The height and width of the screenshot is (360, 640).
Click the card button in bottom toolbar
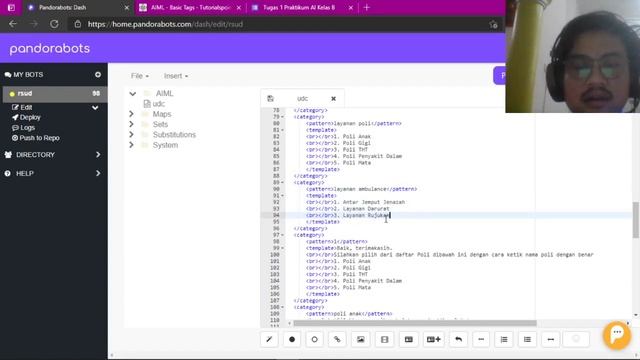[409, 339]
